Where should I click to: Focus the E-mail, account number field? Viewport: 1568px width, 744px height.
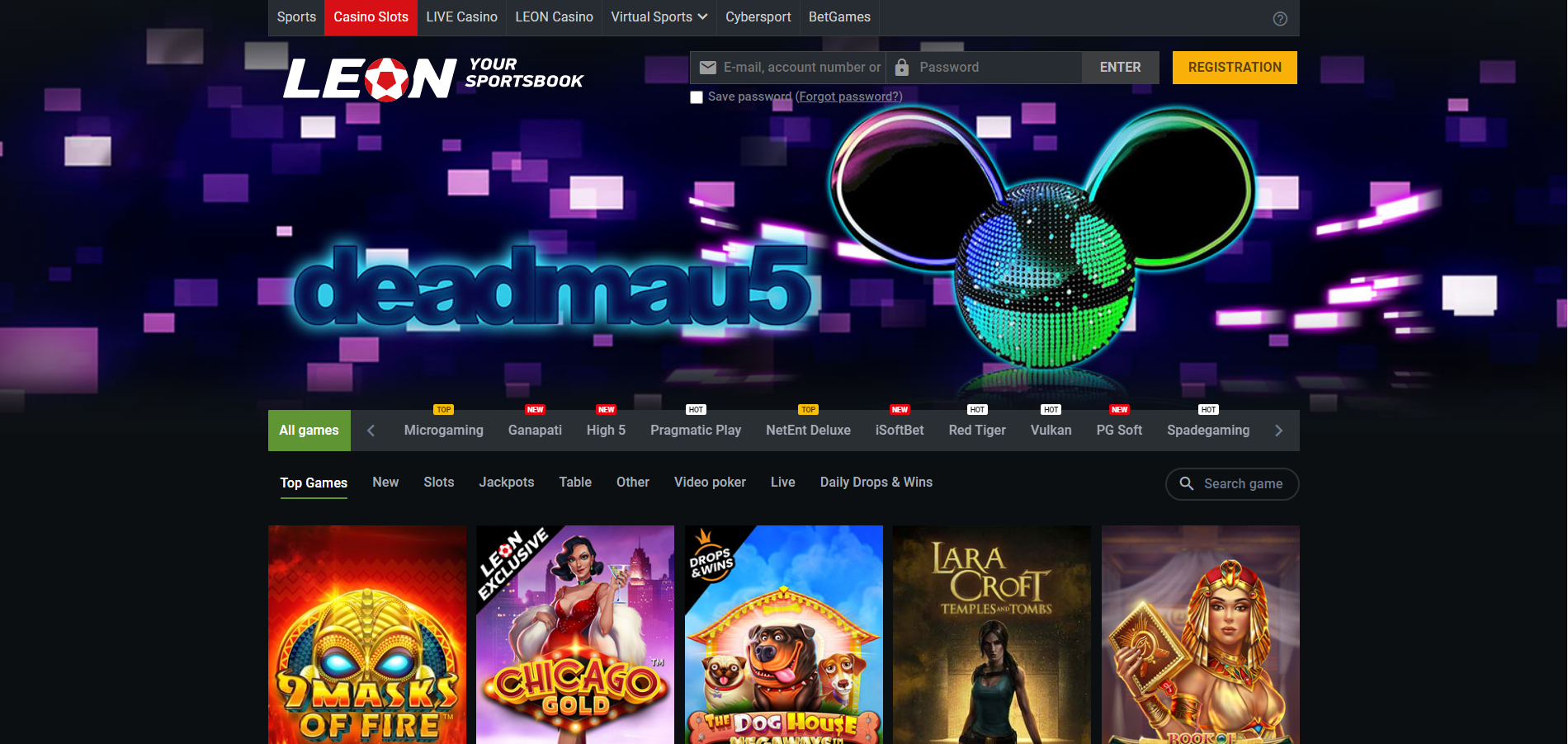coord(788,68)
